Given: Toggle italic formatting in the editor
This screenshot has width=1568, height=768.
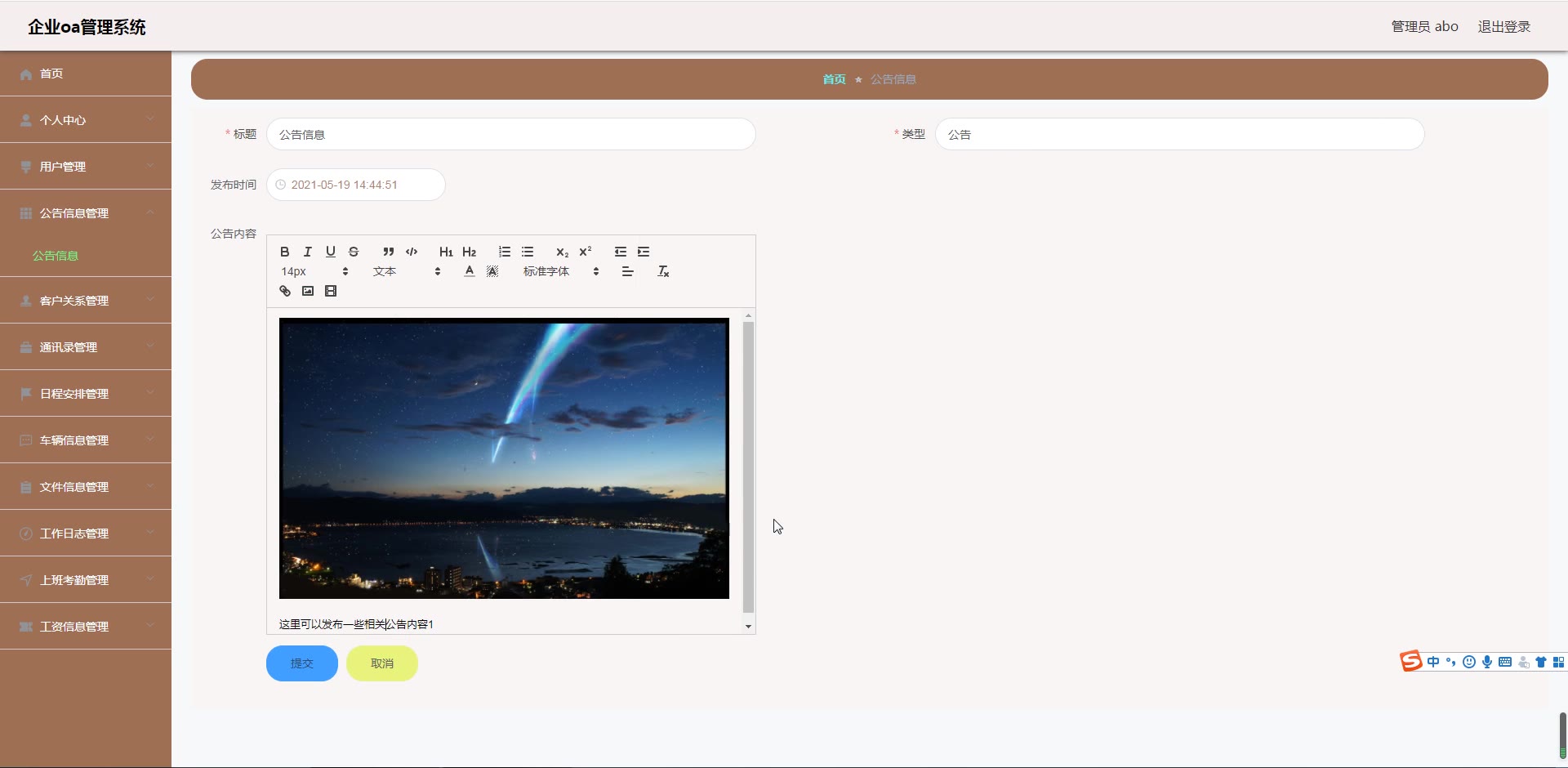Looking at the screenshot, I should click(308, 252).
